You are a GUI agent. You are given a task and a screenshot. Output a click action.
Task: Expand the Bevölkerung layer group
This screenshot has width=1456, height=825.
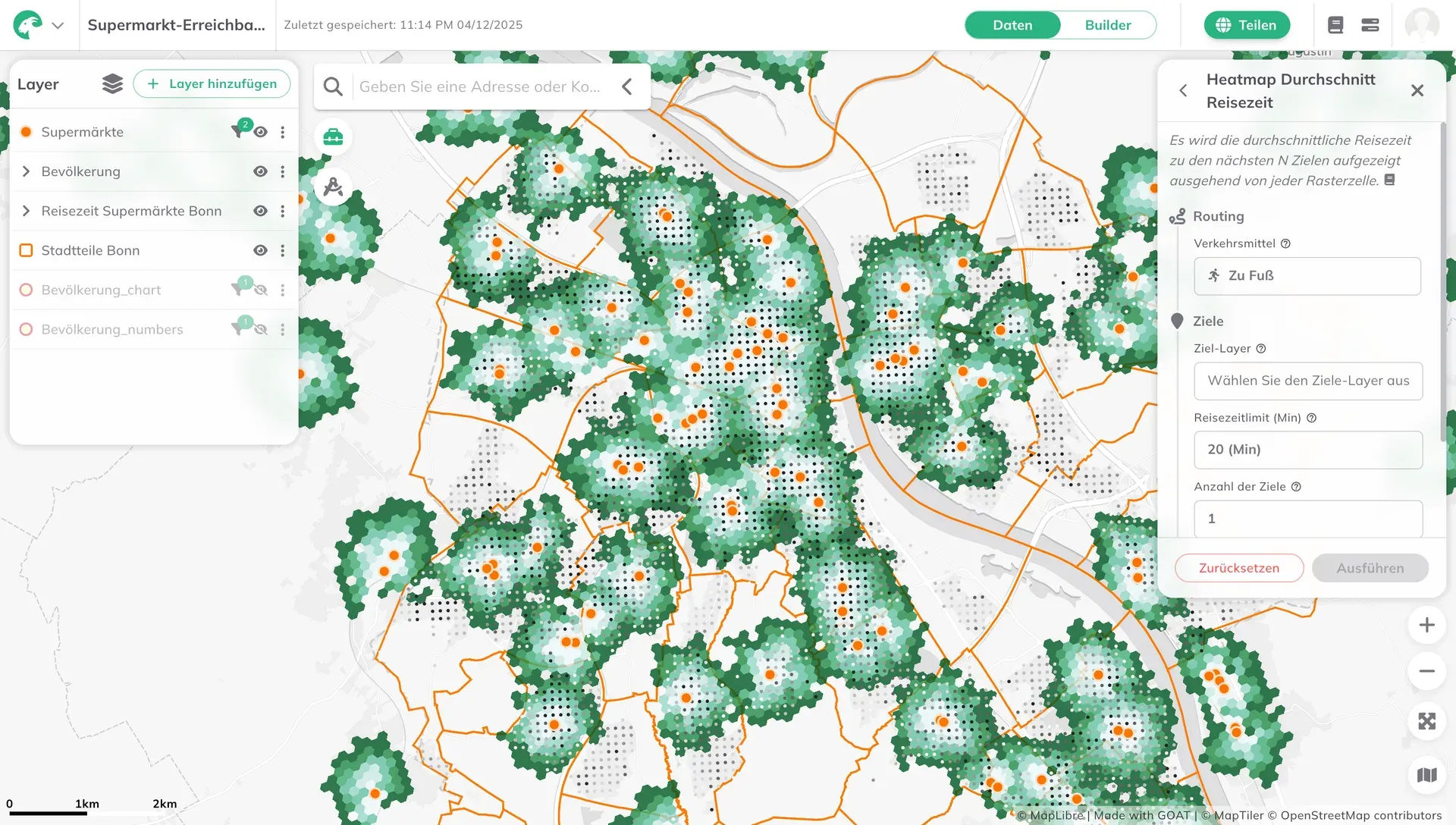(26, 171)
